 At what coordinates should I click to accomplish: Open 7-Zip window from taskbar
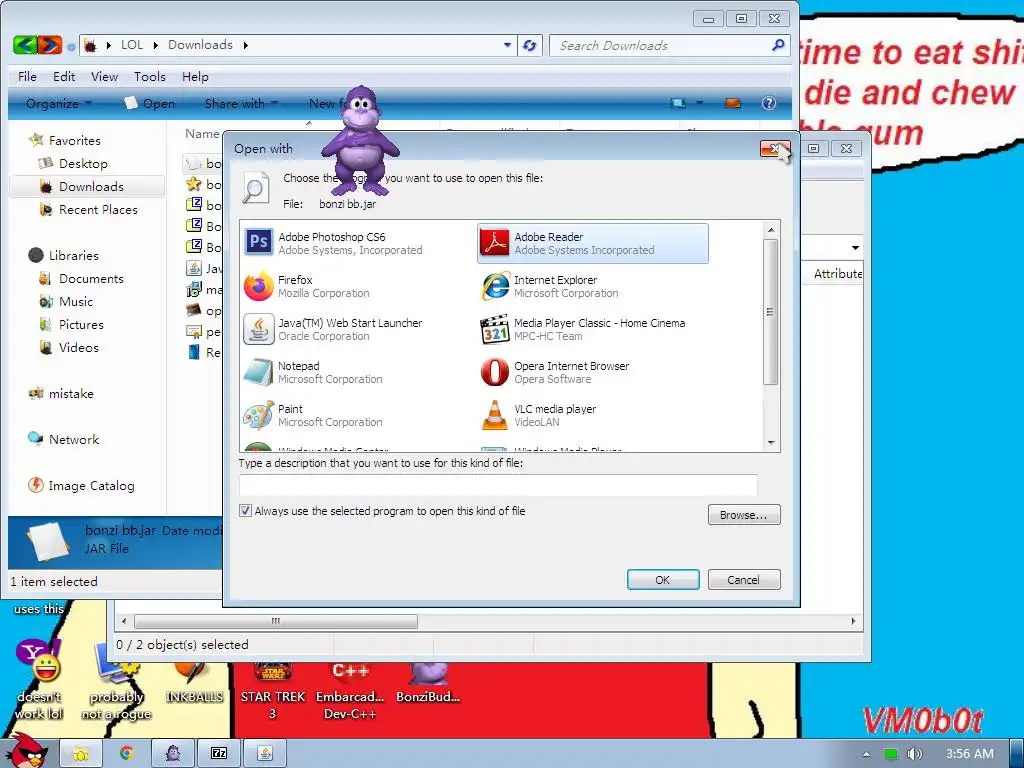pyautogui.click(x=219, y=754)
